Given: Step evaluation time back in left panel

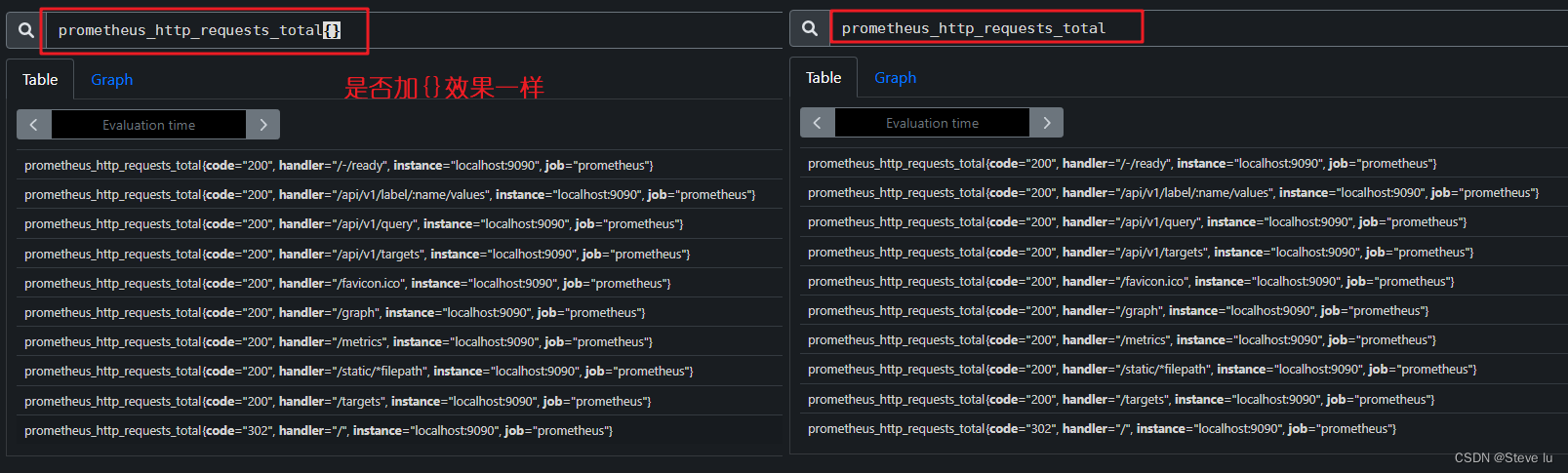Looking at the screenshot, I should tap(34, 125).
